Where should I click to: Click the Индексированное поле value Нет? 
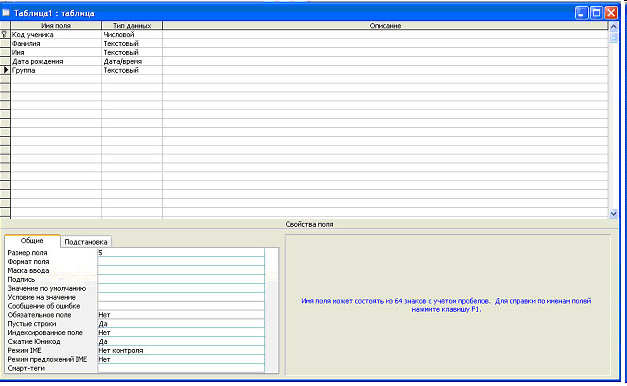[x=181, y=332]
